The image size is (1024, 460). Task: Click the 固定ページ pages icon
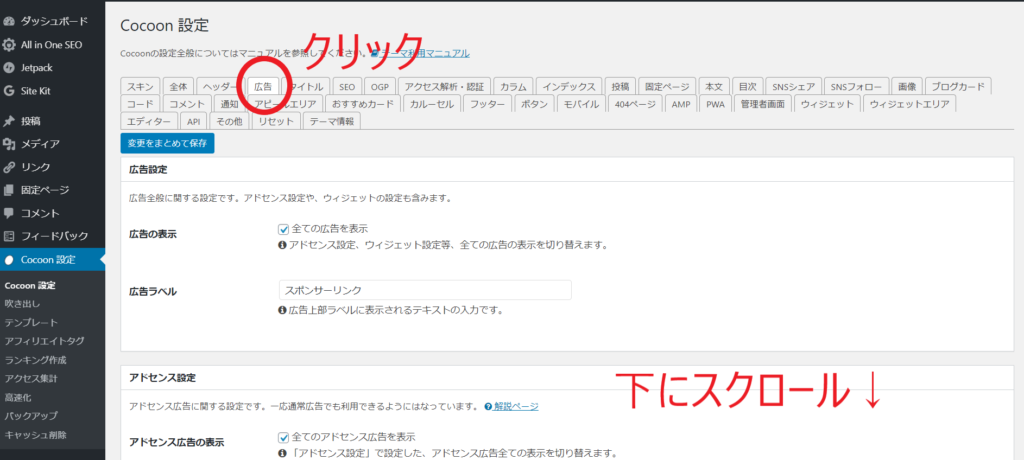click(8, 190)
